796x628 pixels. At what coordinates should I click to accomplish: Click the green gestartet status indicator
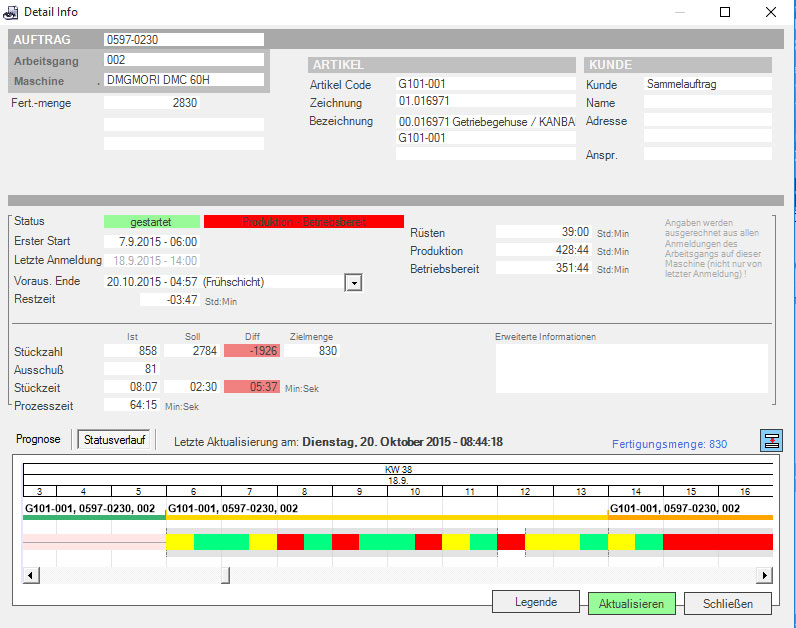(152, 222)
